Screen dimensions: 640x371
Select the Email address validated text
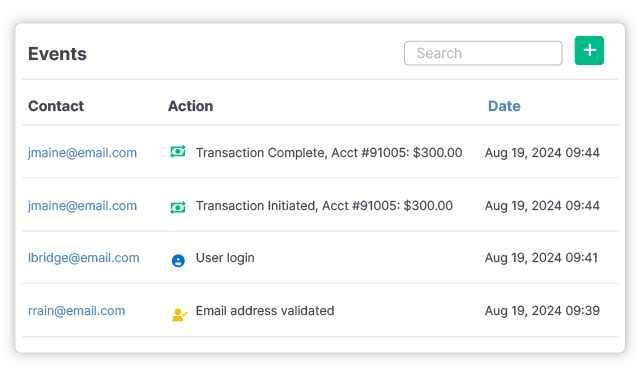click(265, 311)
